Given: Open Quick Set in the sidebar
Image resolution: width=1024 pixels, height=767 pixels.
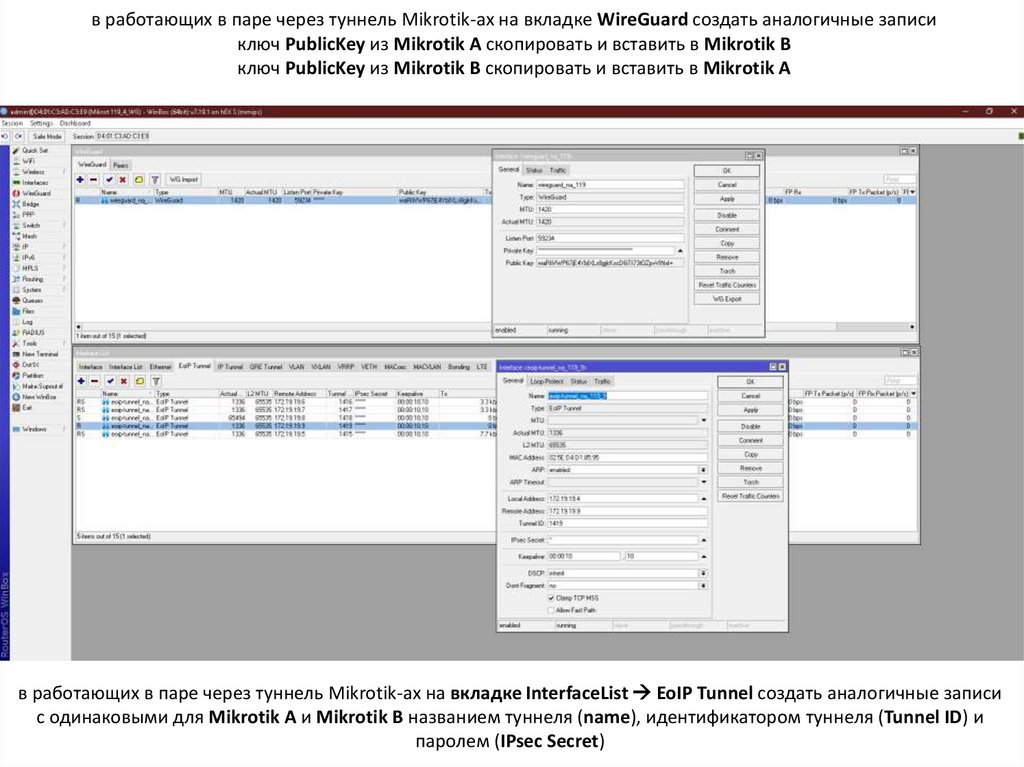Looking at the screenshot, I should tap(35, 150).
